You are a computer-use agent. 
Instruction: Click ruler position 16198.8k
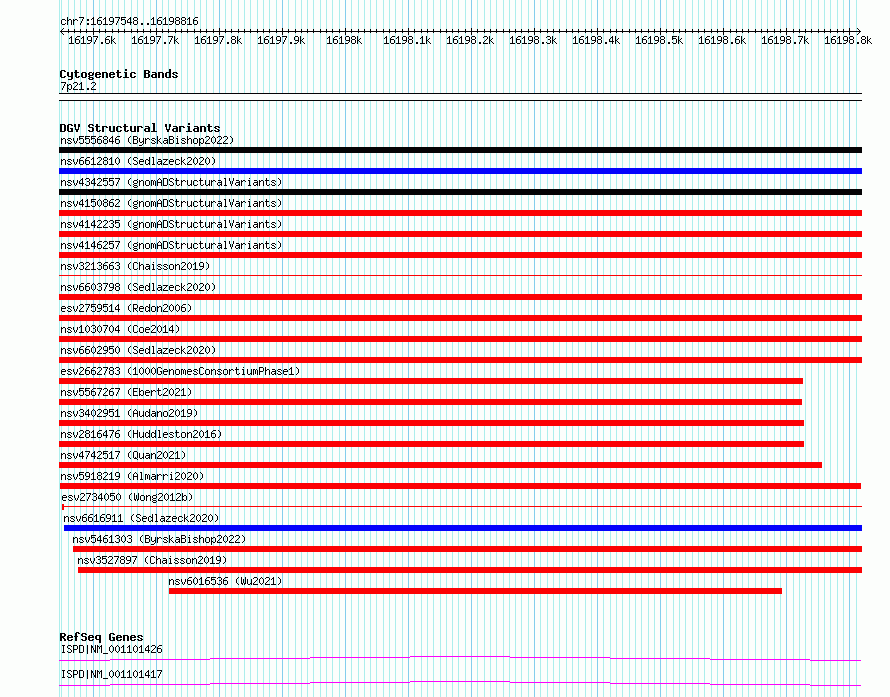[848, 40]
